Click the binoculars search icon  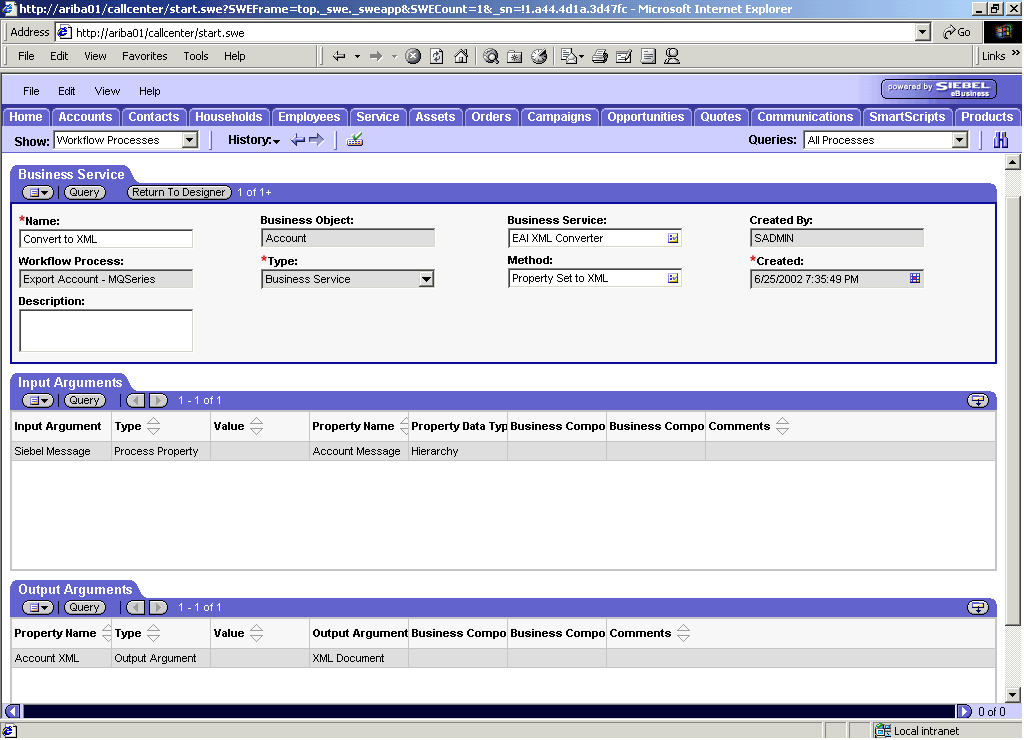tap(1000, 140)
